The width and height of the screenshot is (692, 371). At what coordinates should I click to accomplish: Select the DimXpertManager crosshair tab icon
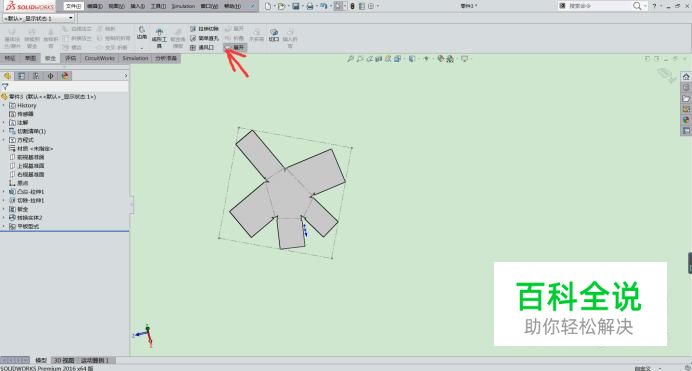[51, 76]
